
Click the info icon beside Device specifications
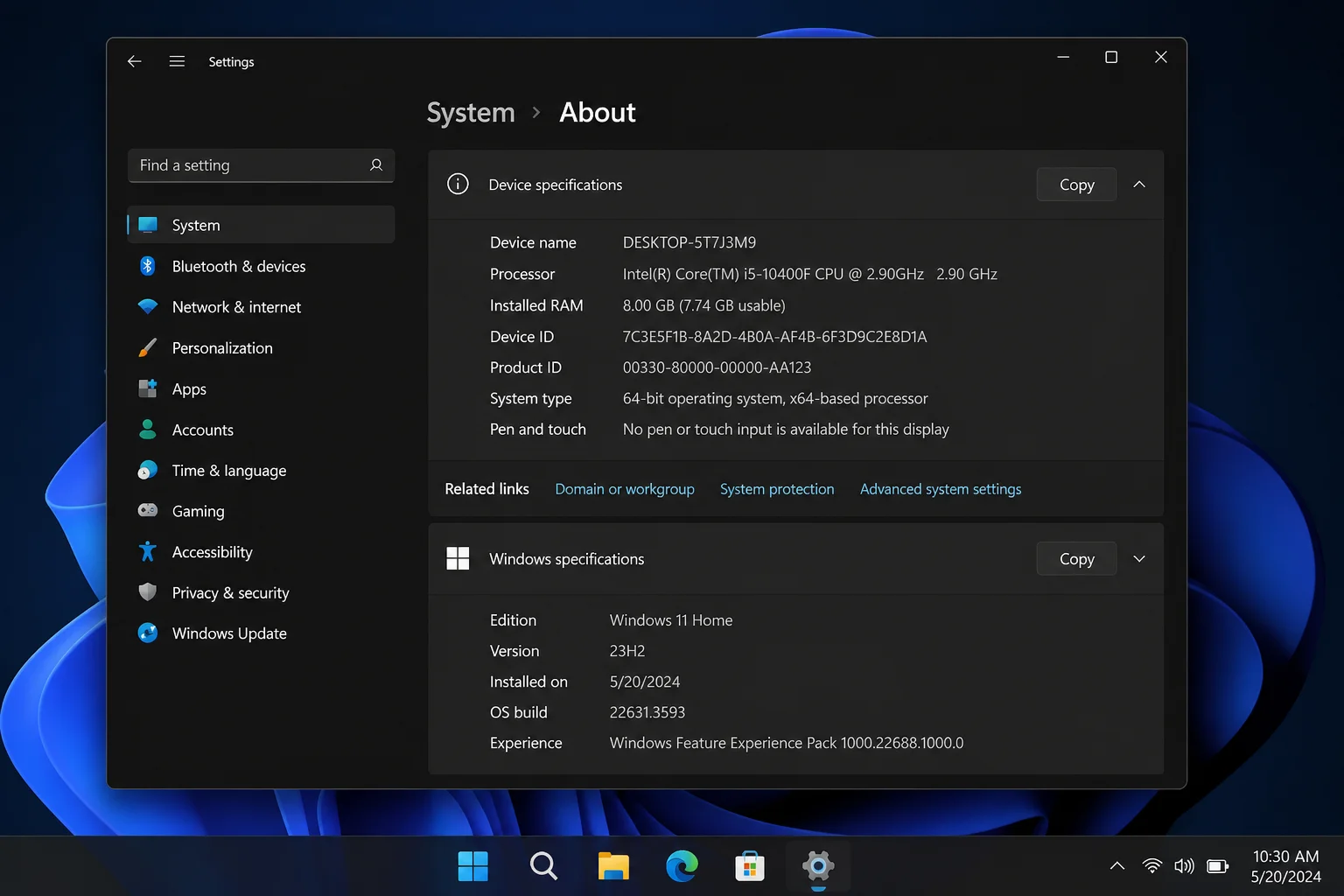click(x=458, y=184)
